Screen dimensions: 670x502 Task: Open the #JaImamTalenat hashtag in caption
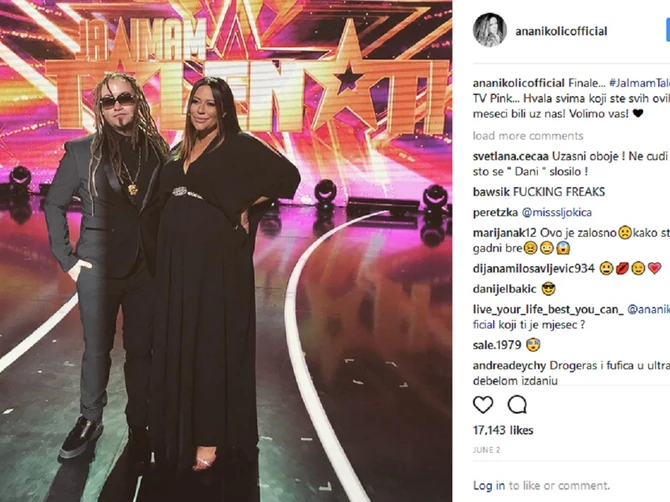point(639,83)
